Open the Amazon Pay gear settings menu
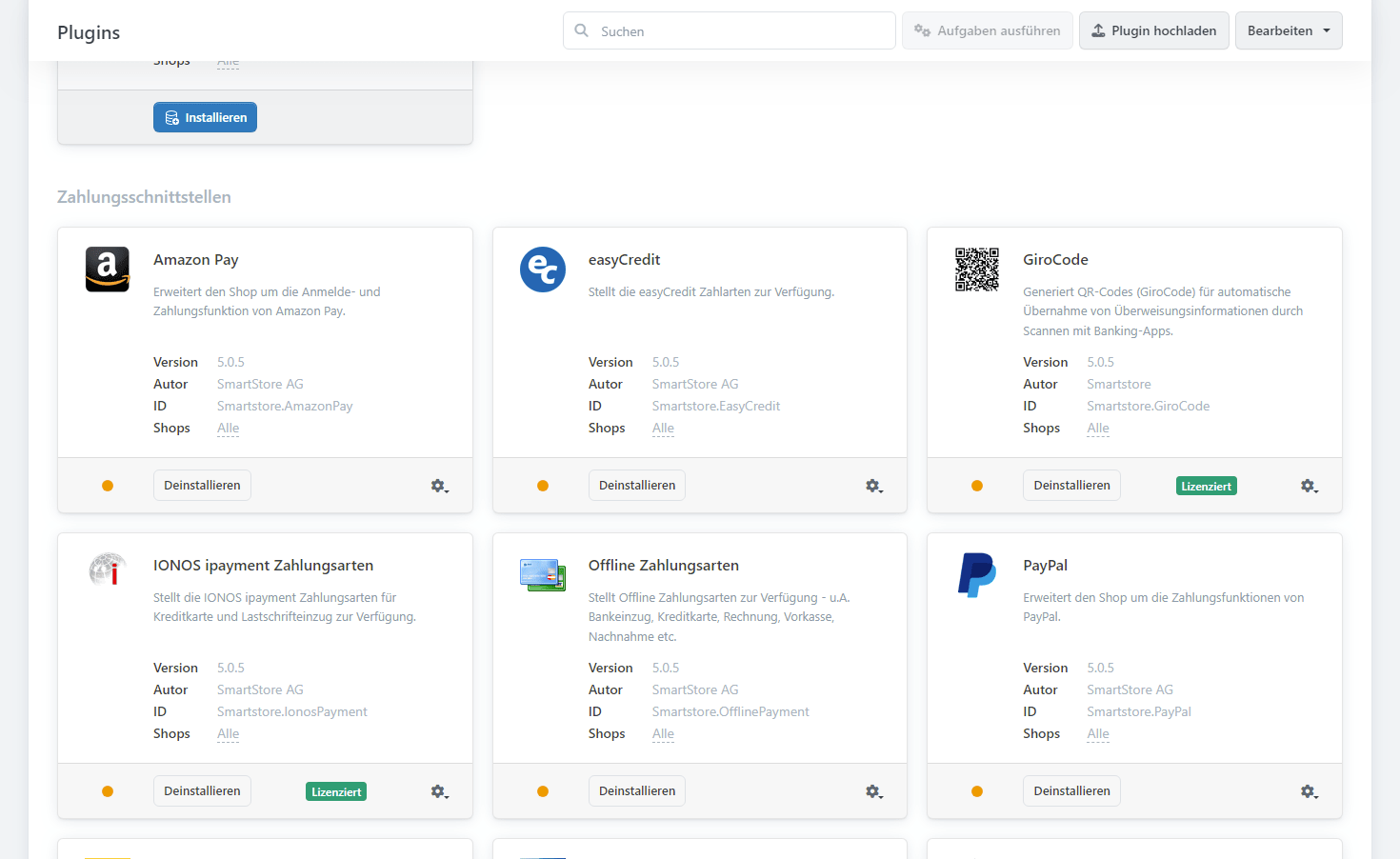 [439, 486]
